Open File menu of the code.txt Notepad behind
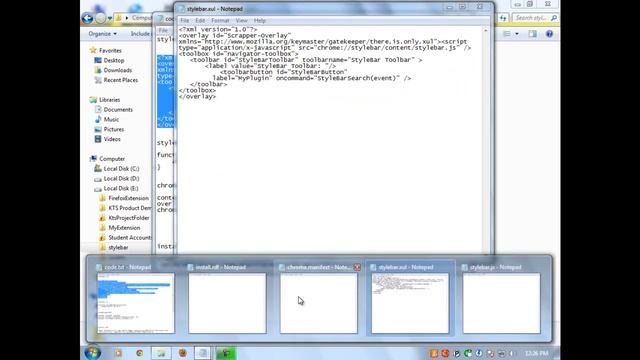 click(x=163, y=31)
